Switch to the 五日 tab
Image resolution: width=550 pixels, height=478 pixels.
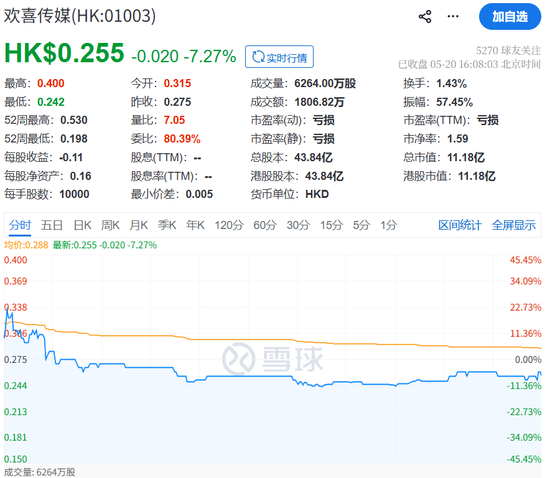point(52,225)
